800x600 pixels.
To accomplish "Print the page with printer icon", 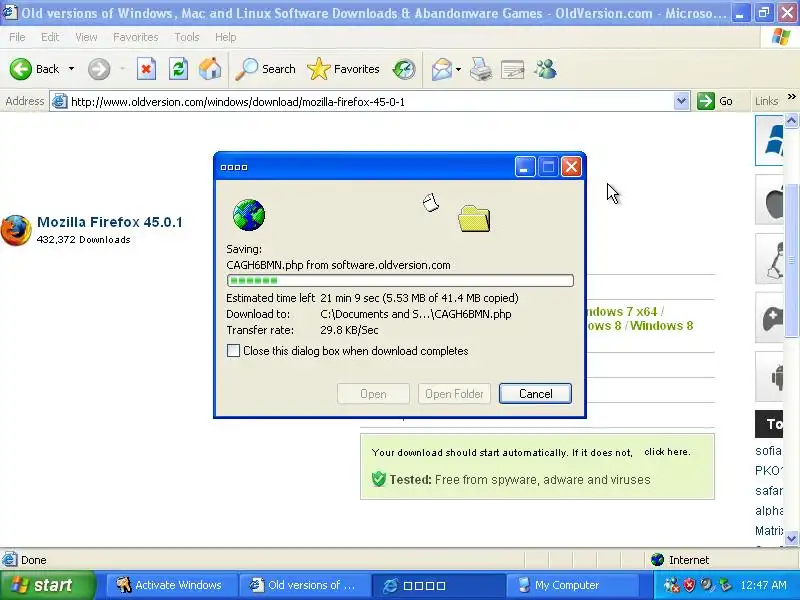I will pos(481,69).
